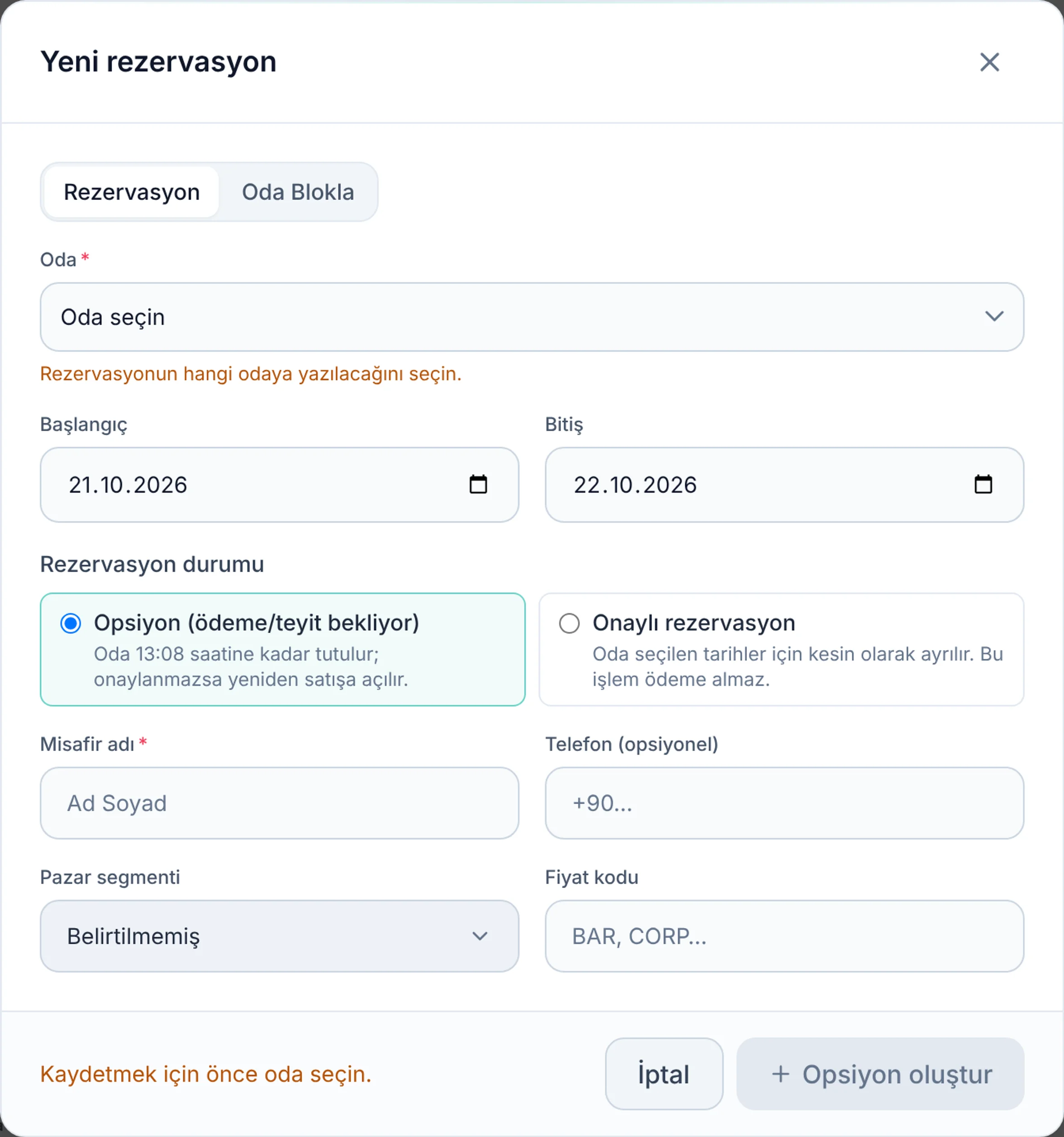Click the İptal button
1064x1137 pixels.
664,1074
